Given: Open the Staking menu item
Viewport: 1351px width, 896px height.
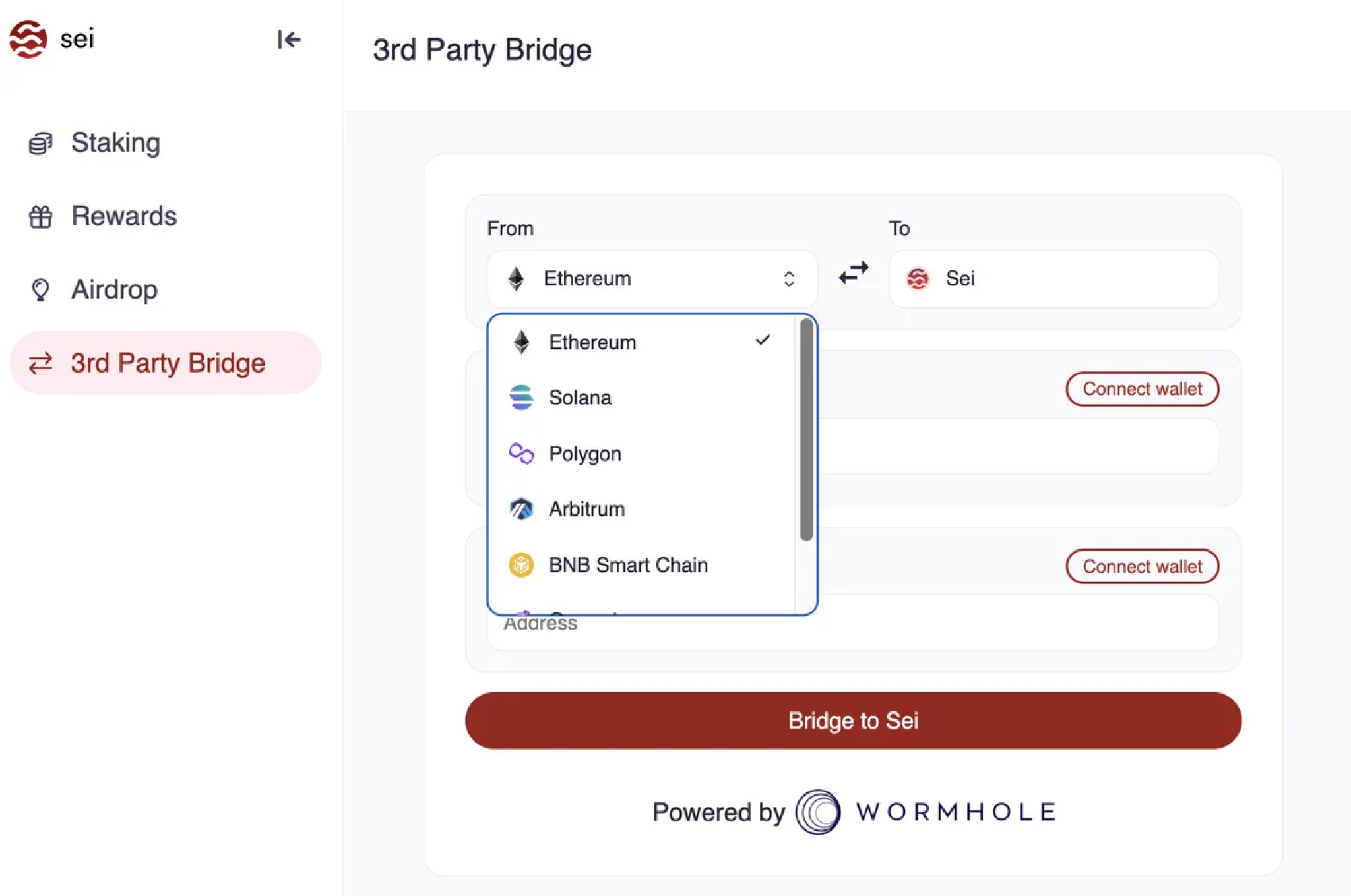Looking at the screenshot, I should 115,143.
